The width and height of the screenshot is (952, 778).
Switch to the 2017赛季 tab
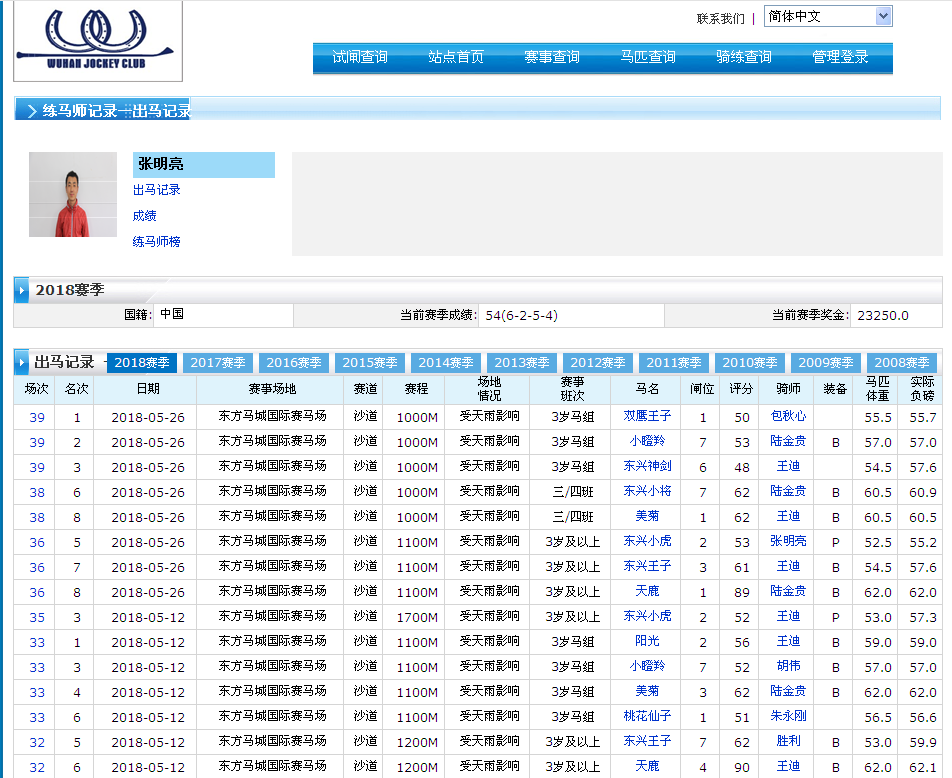217,363
